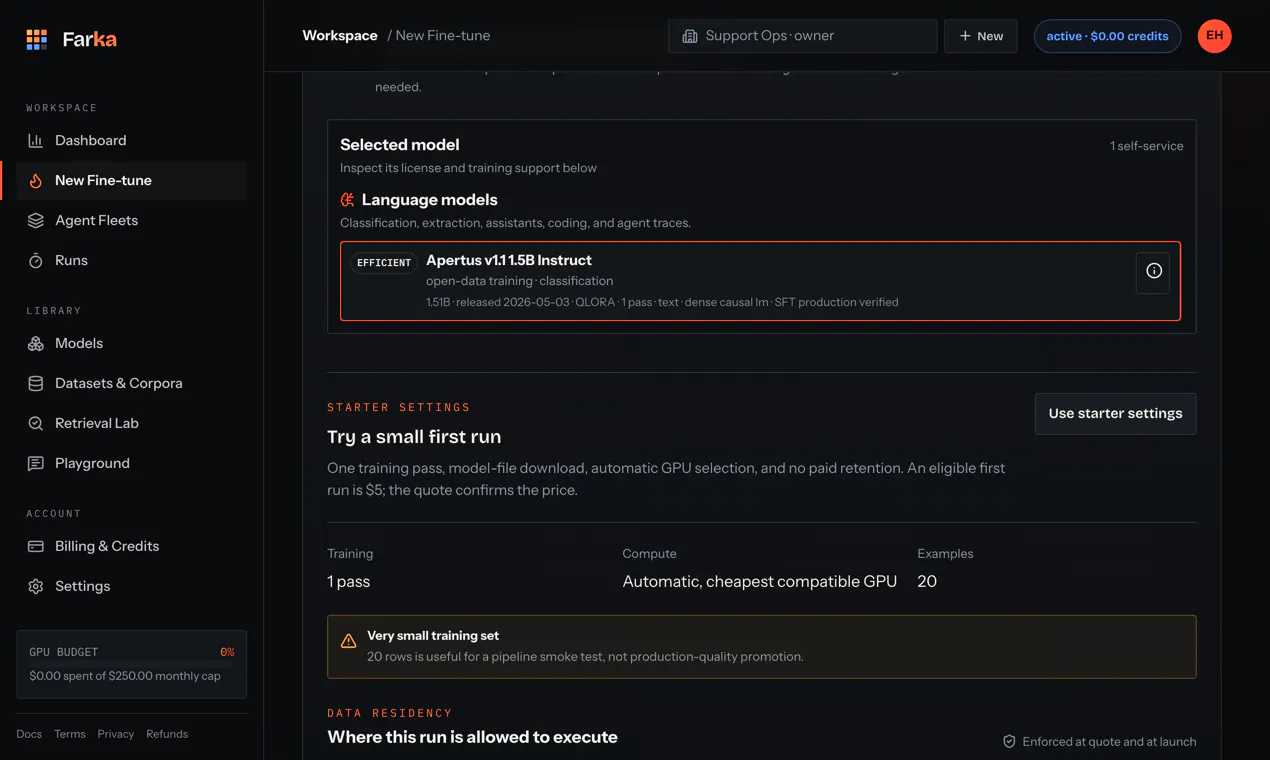Viewport: 1270px width, 760px height.
Task: Open the Playground chat icon
Action: coord(36,464)
